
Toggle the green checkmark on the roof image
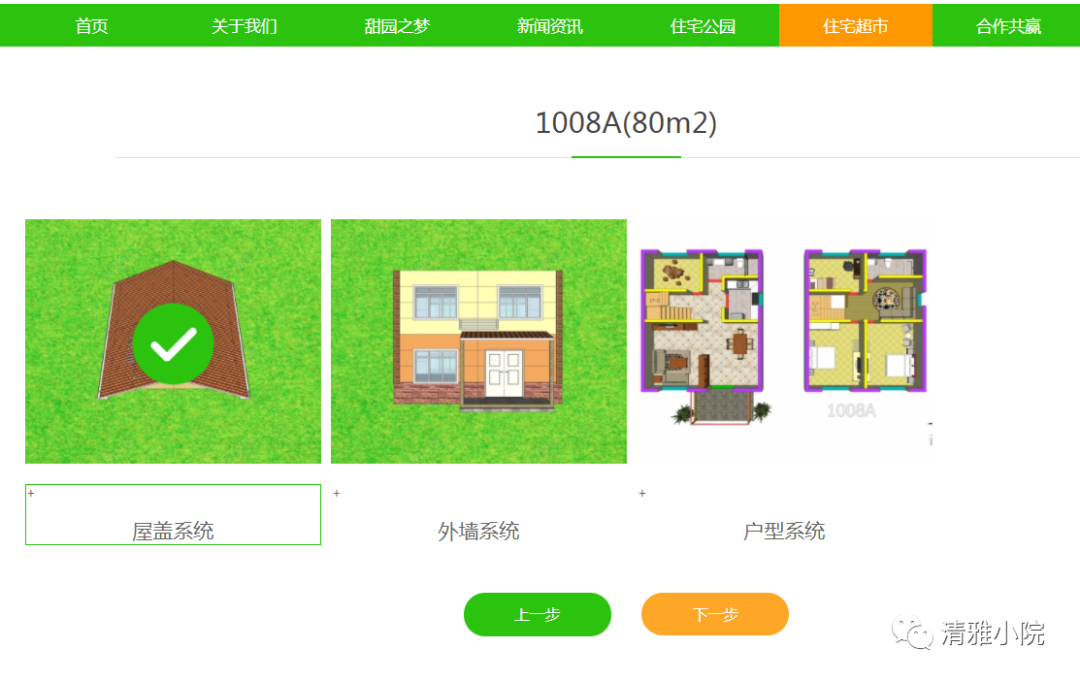[173, 345]
